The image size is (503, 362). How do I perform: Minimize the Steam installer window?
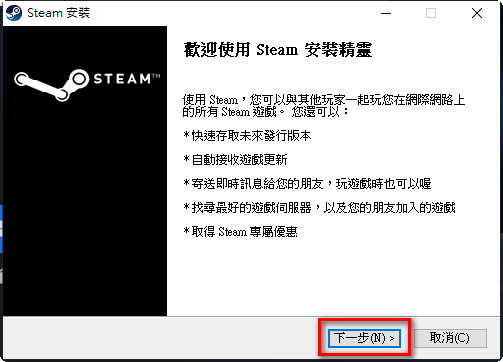click(x=386, y=13)
